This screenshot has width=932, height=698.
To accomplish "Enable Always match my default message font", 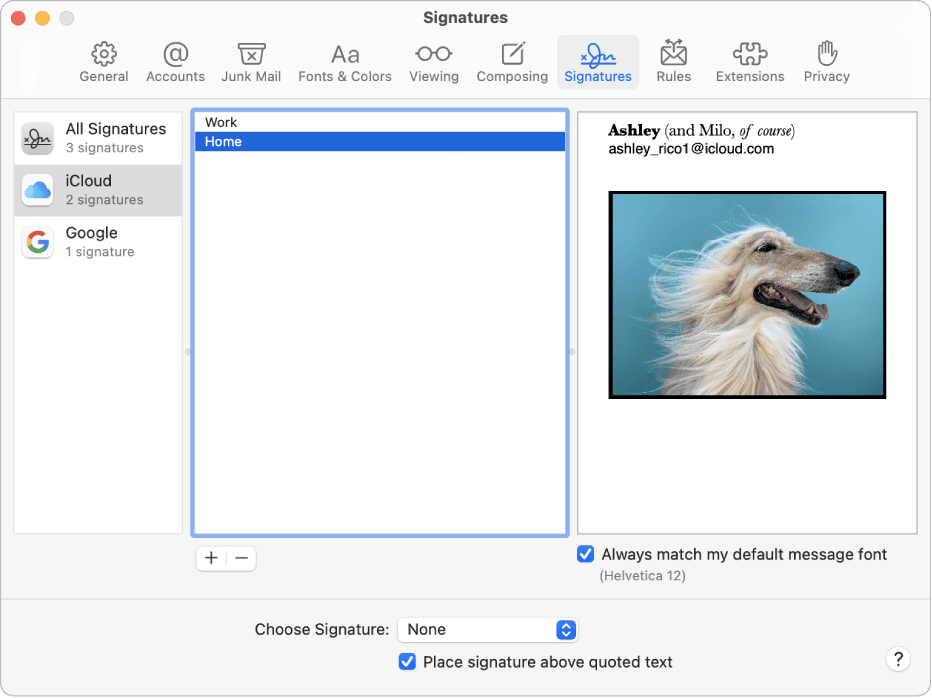I will 584,554.
